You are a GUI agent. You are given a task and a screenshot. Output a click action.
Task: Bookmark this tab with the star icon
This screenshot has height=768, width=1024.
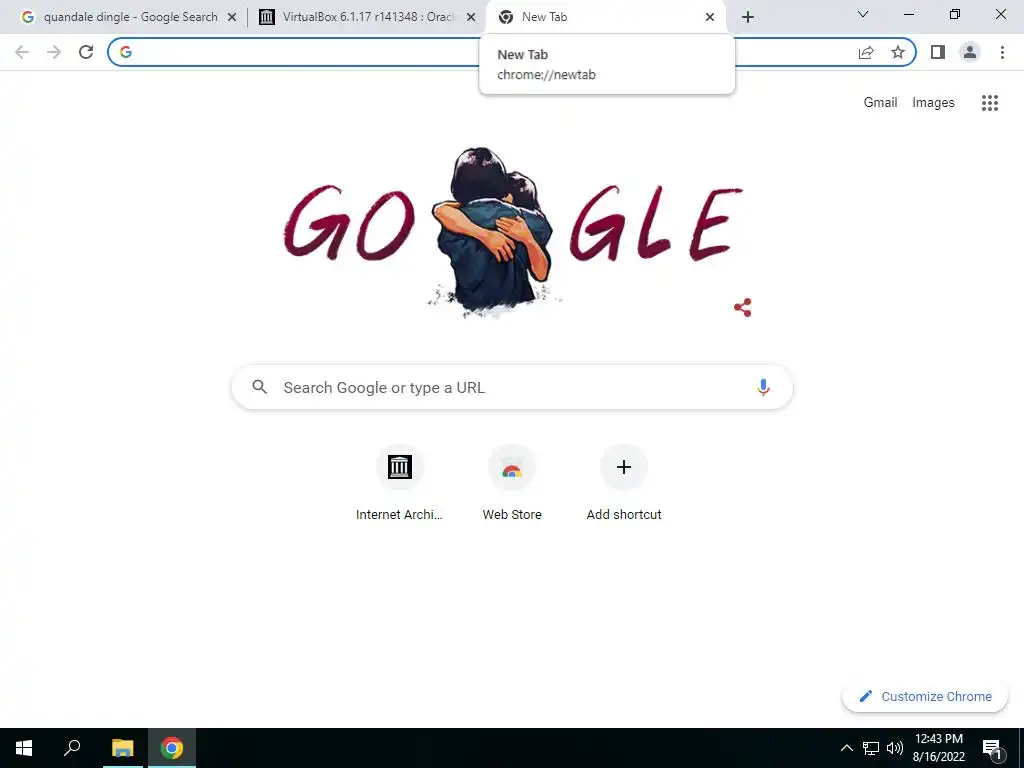click(x=898, y=52)
